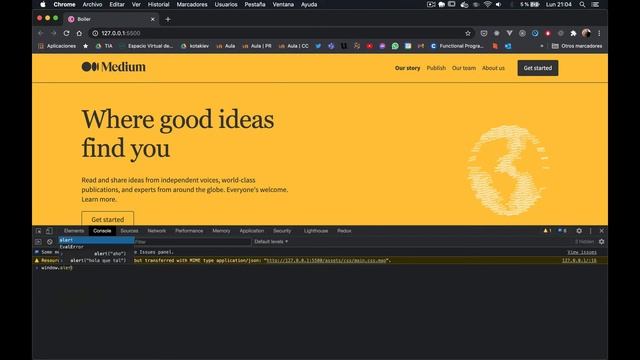
Task: Click the View issues link
Action: (582, 252)
